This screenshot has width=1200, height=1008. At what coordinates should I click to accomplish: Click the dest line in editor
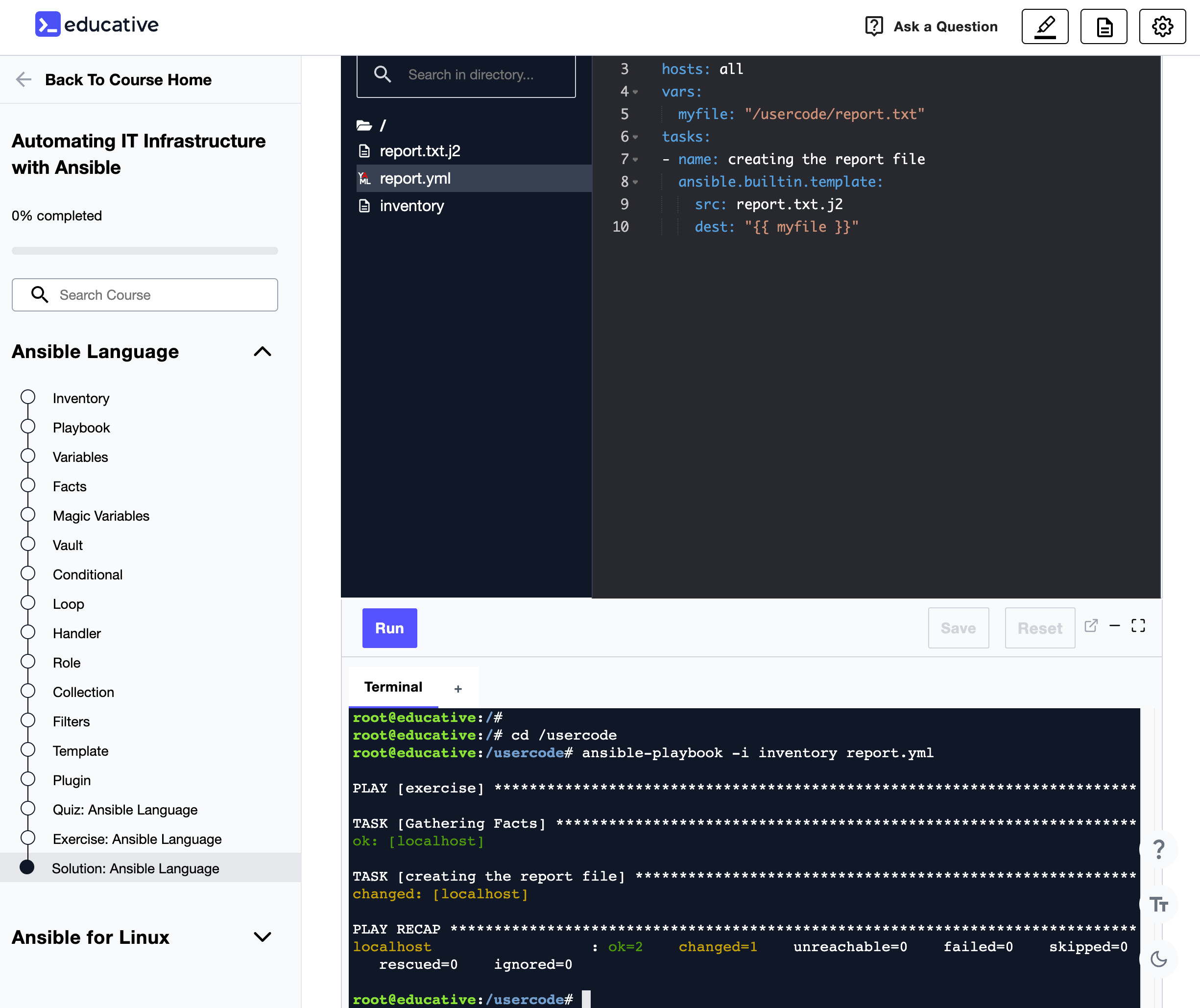pos(776,227)
